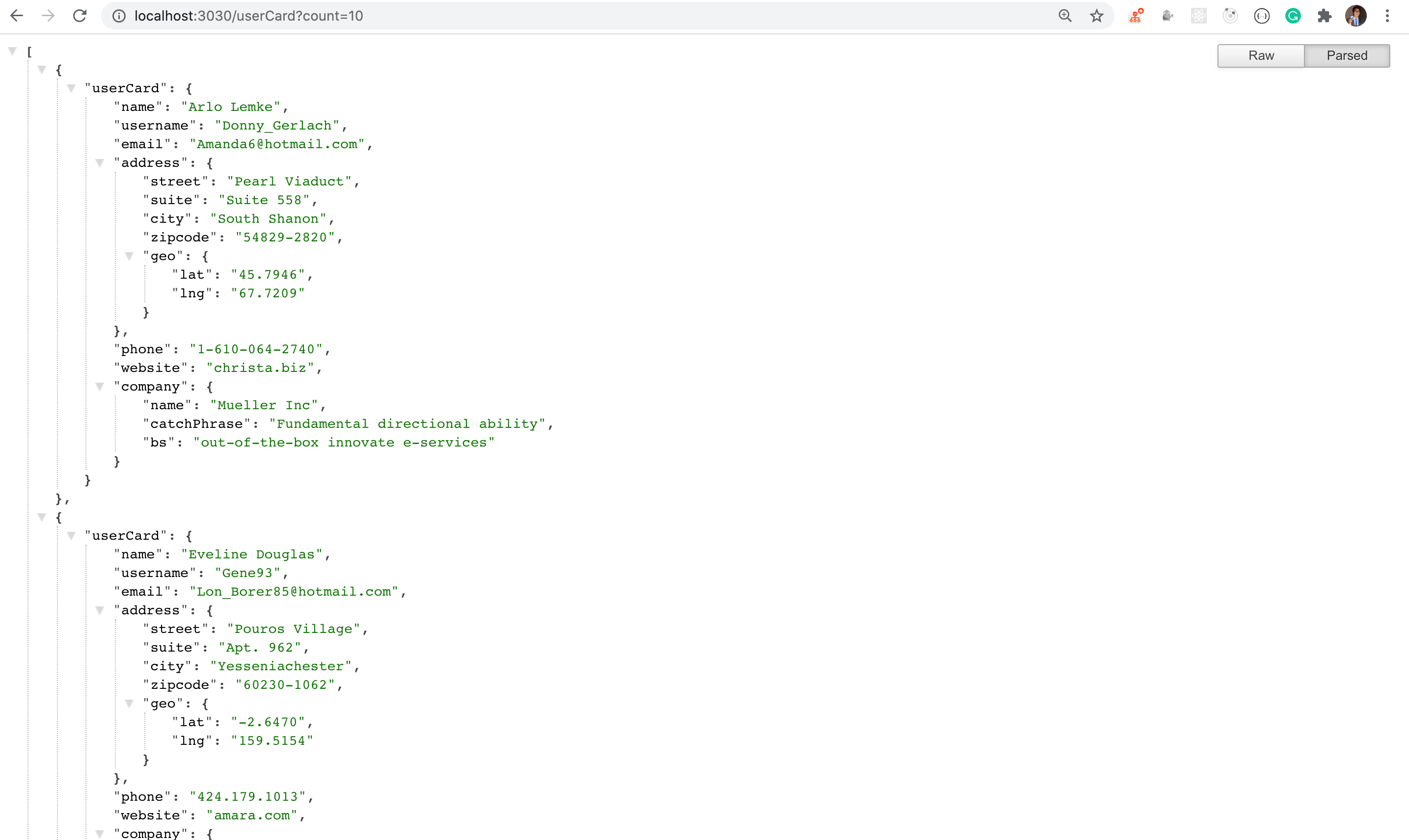Switch to the Parsed JSON view
Image resolution: width=1409 pixels, height=840 pixels.
pyautogui.click(x=1346, y=55)
